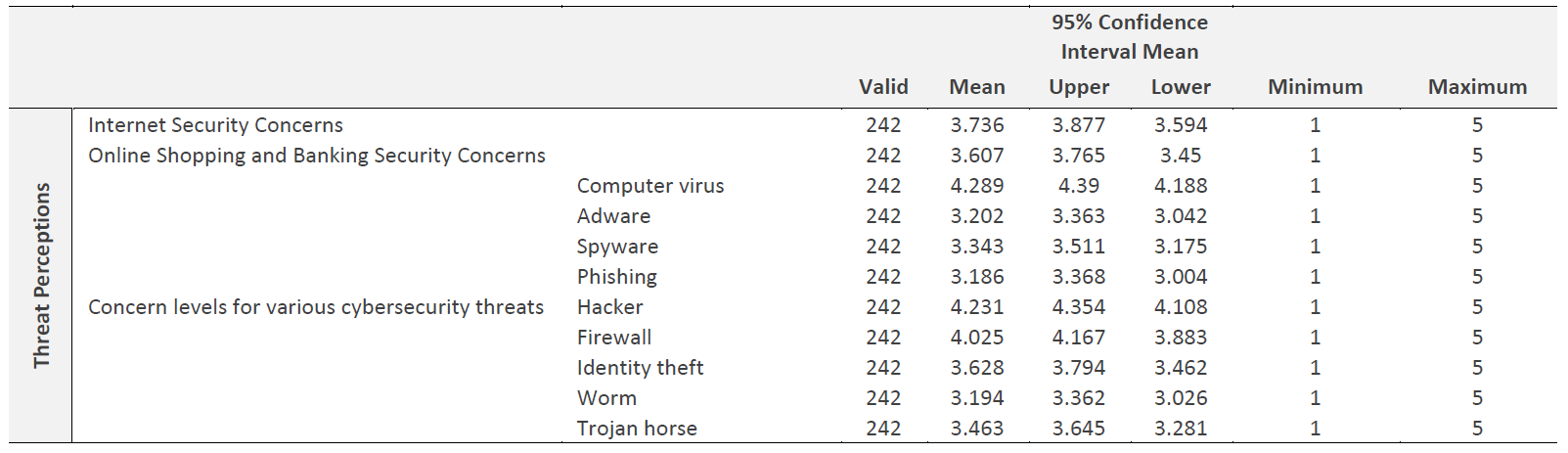
Task: Click the Valid column header
Action: click(883, 87)
